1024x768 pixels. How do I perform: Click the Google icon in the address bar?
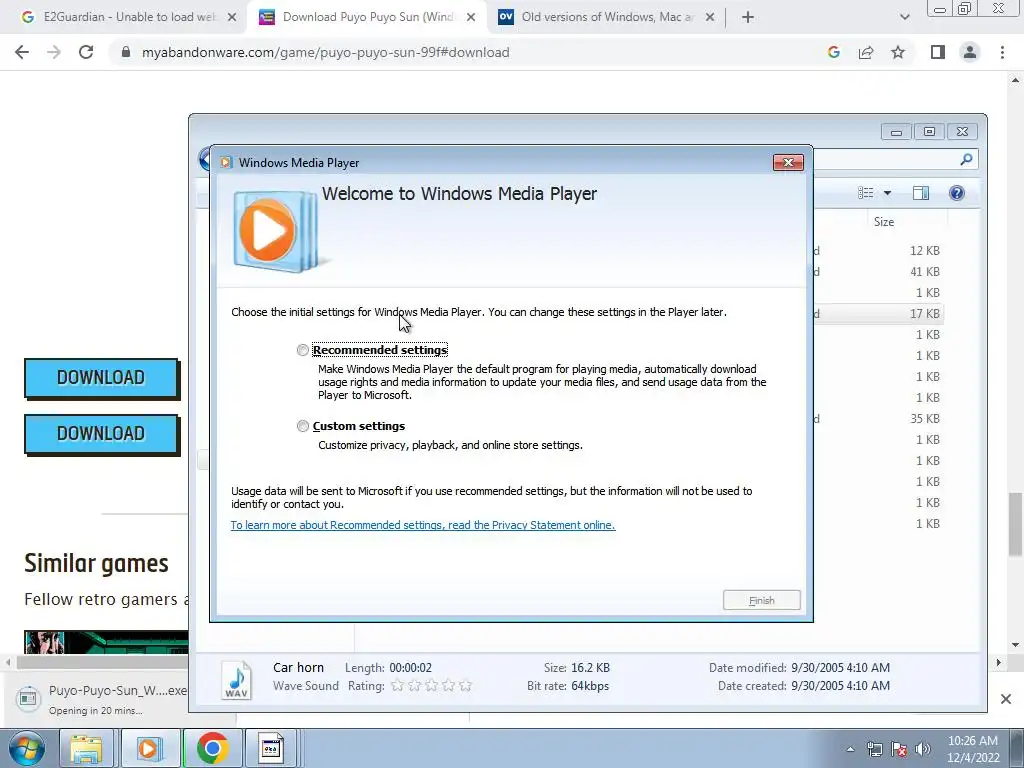(x=834, y=52)
